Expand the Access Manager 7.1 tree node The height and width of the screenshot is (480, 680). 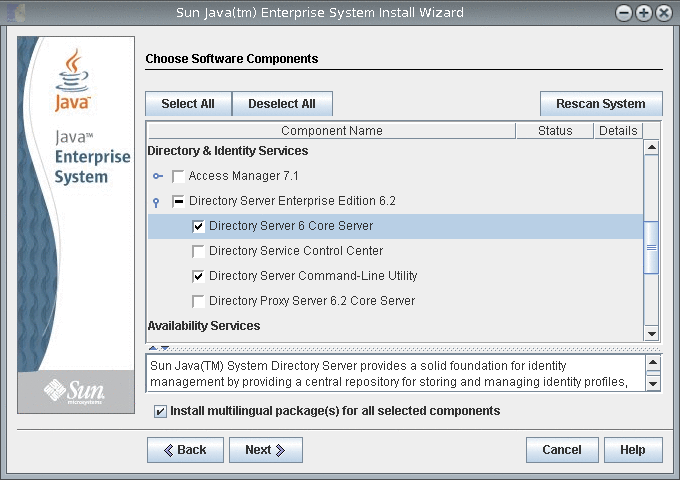pyautogui.click(x=158, y=176)
